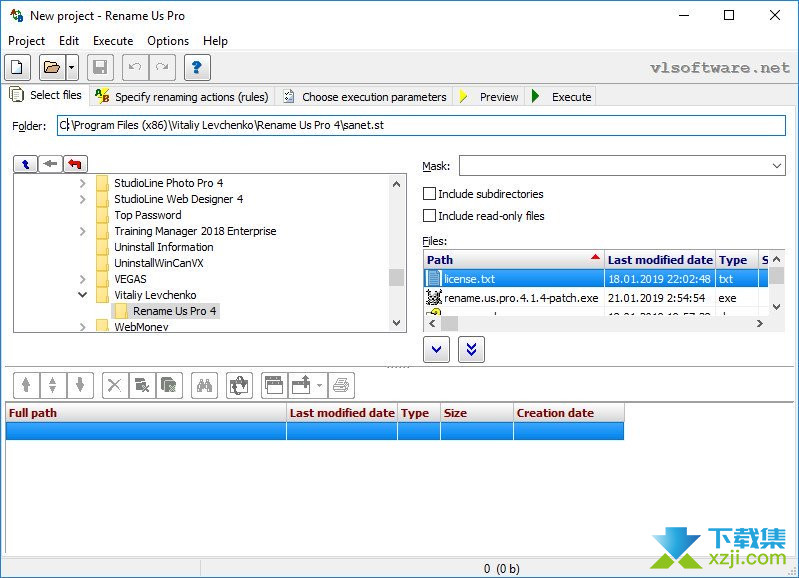Switch to Specify renaming actions (rules) tab
Image resolution: width=799 pixels, height=578 pixels.
tap(182, 96)
